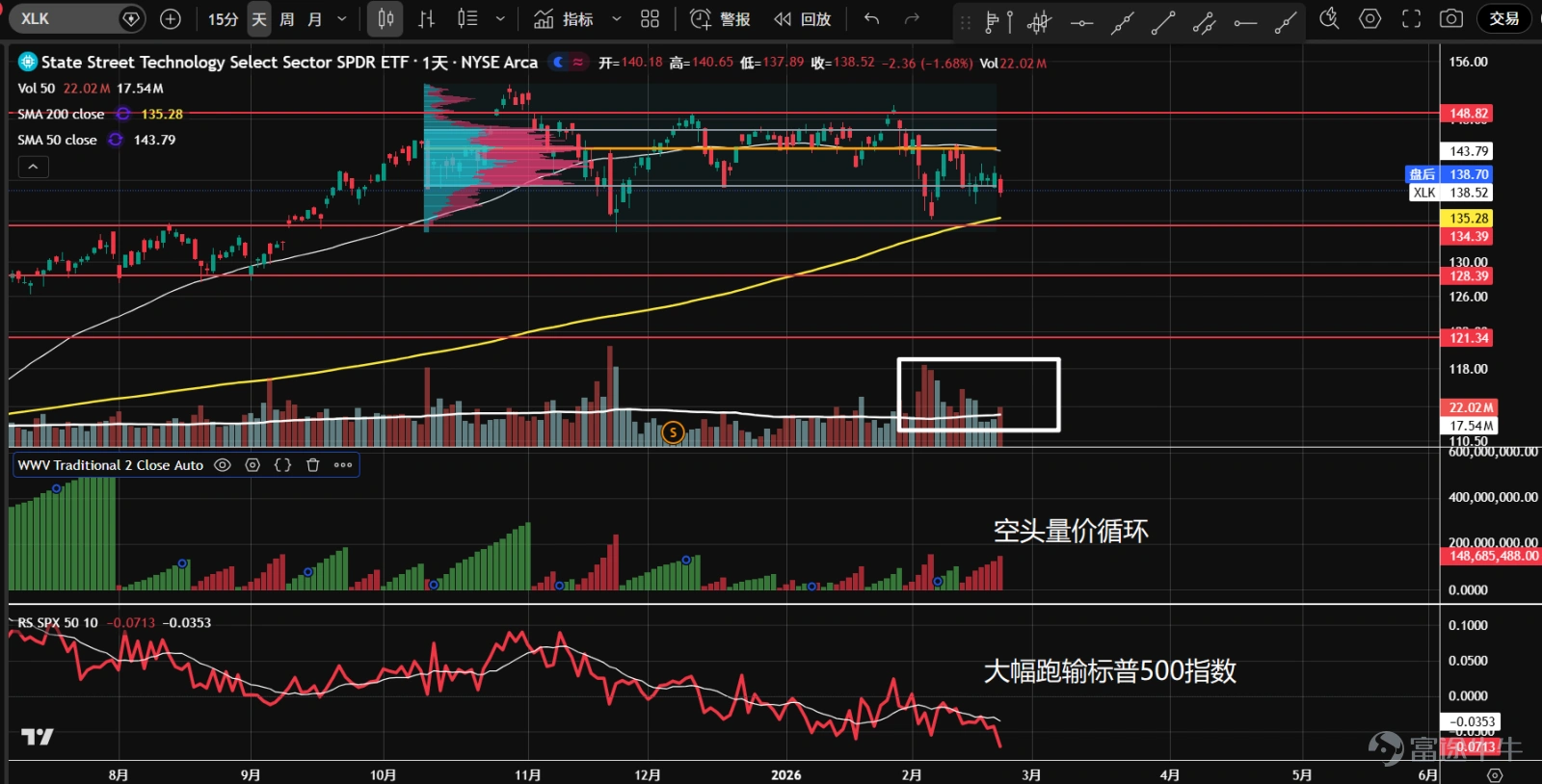Click the S split marker on chart

tap(673, 432)
